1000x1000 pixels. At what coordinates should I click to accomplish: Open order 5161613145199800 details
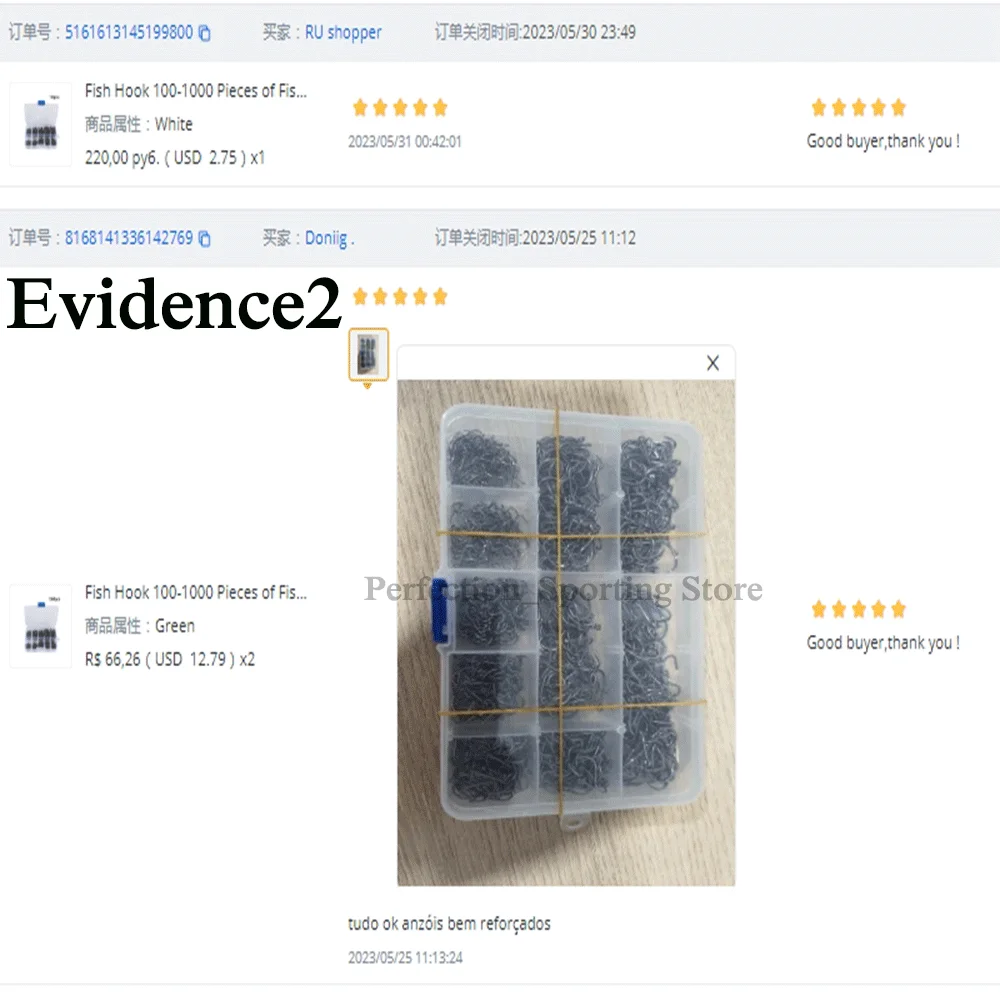(x=129, y=33)
